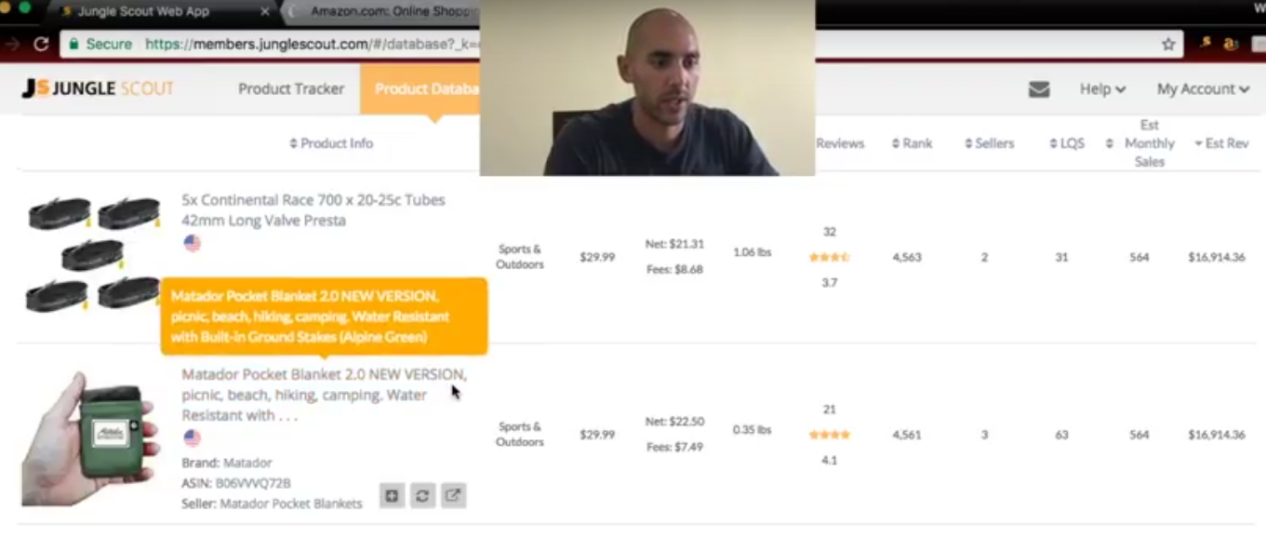
Task: Open the My Account dropdown
Action: pos(1203,89)
